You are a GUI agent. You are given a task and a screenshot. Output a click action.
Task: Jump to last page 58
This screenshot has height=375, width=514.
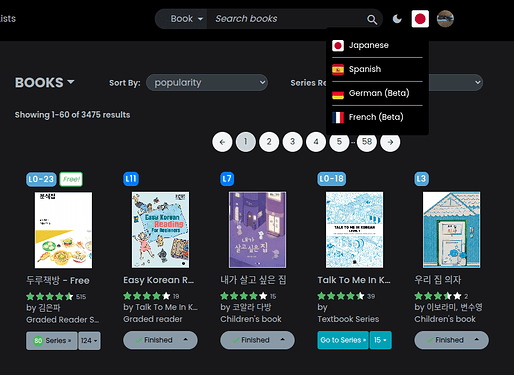[367, 142]
